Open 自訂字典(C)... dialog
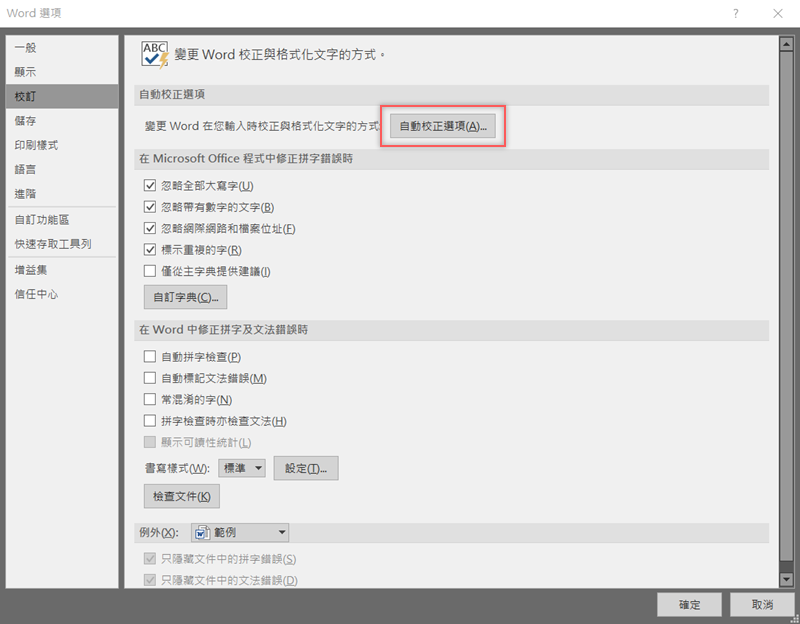 point(185,297)
